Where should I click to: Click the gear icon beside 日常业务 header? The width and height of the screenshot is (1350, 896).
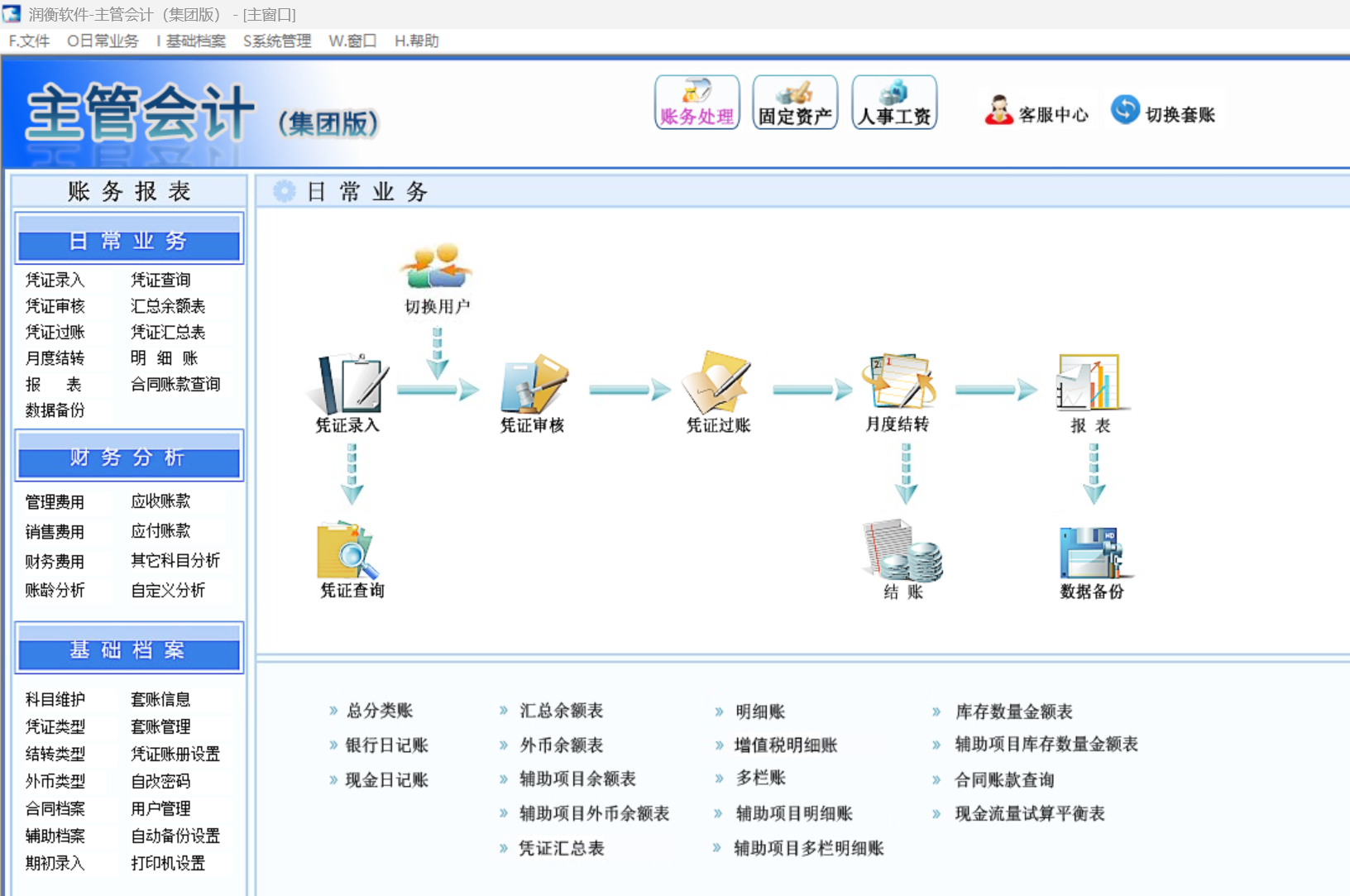[284, 191]
